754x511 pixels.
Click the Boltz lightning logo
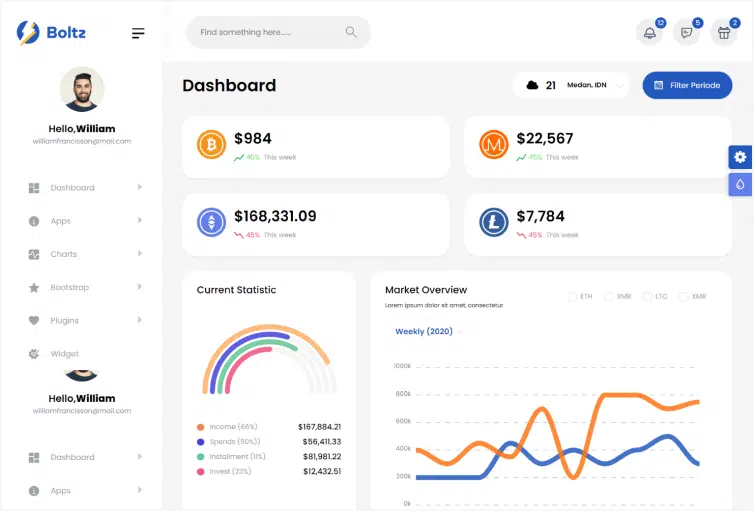coord(28,33)
